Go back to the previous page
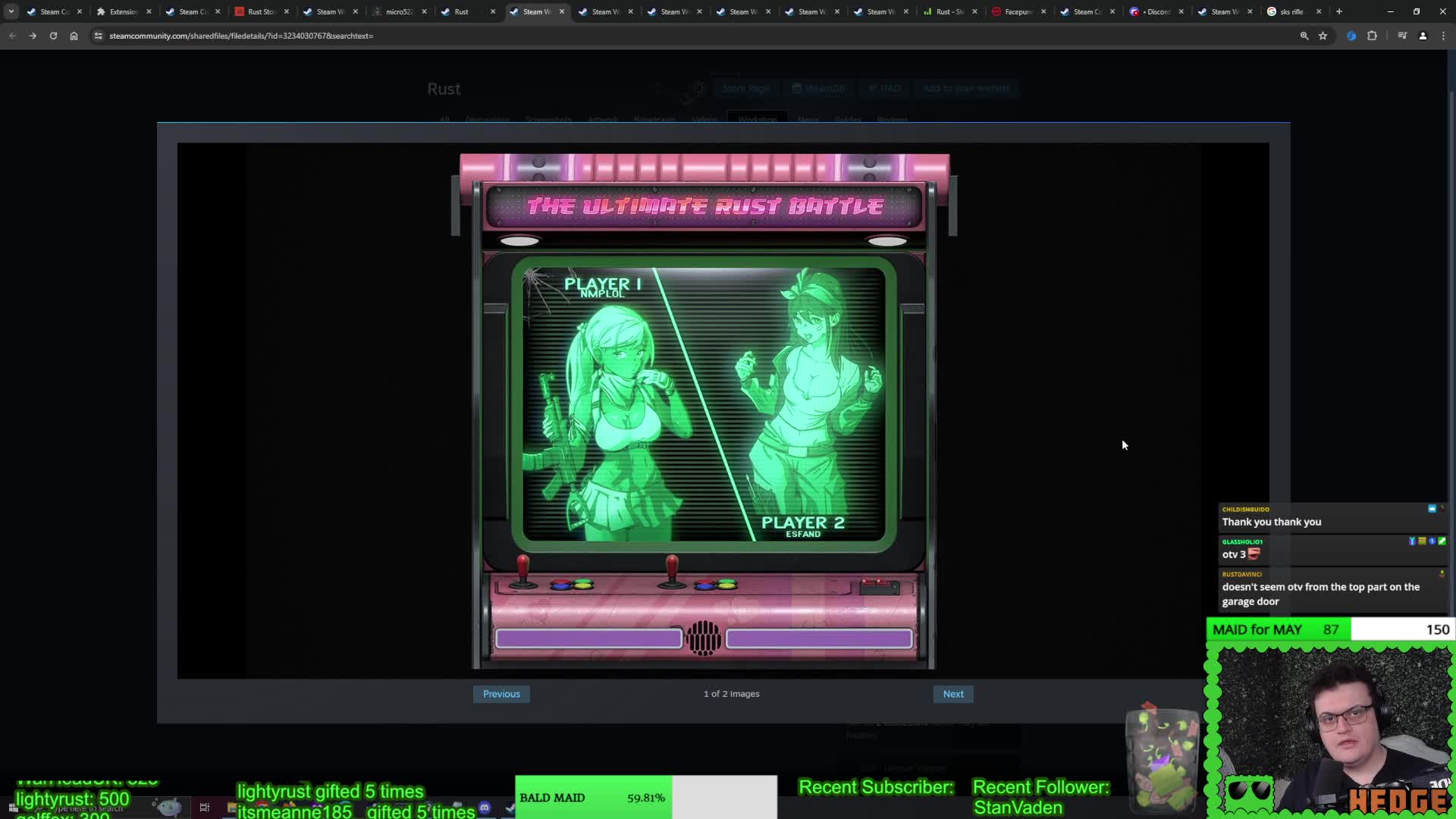 pyautogui.click(x=12, y=36)
